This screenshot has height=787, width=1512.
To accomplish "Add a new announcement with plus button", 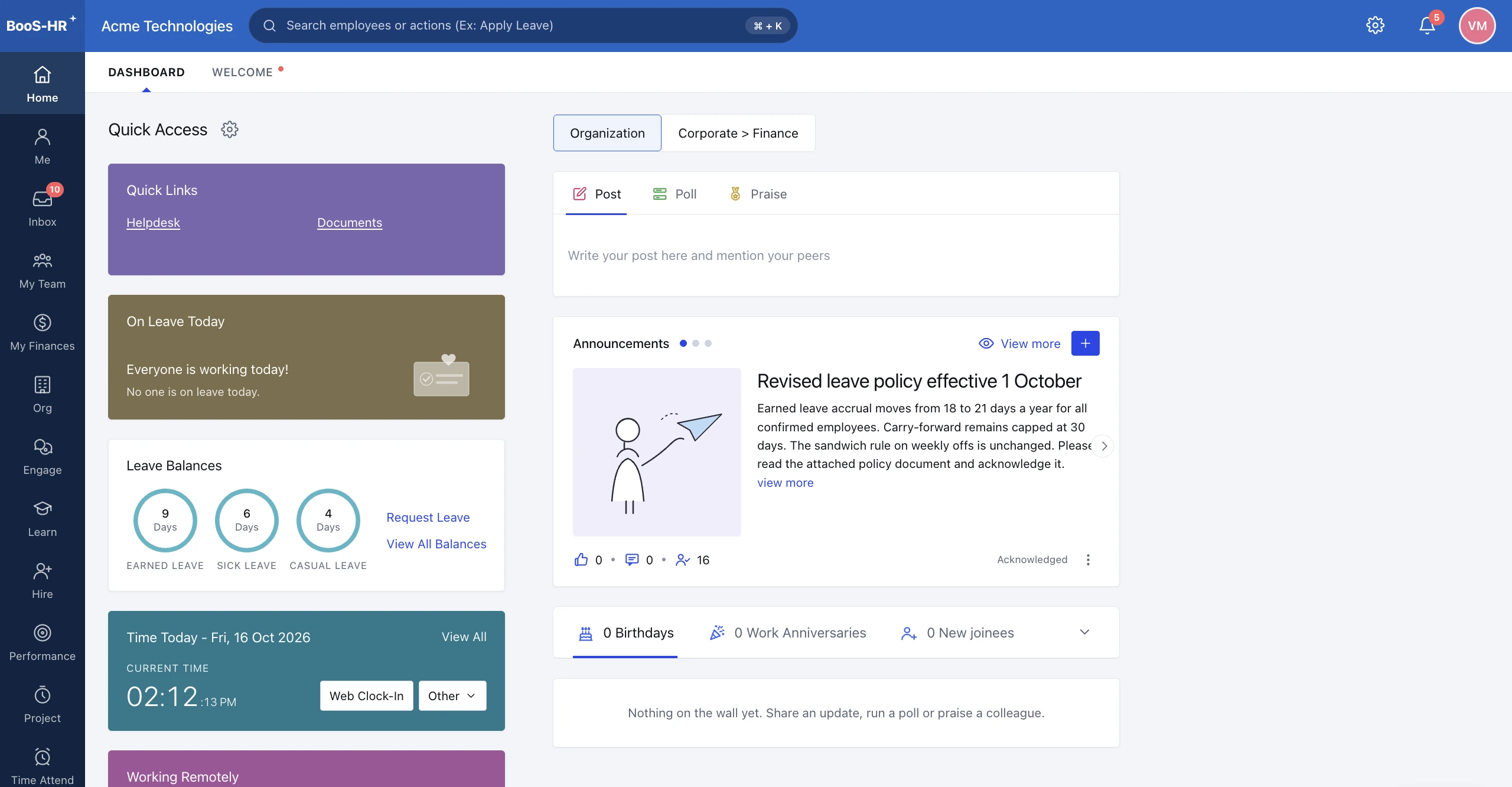I will pyautogui.click(x=1086, y=343).
